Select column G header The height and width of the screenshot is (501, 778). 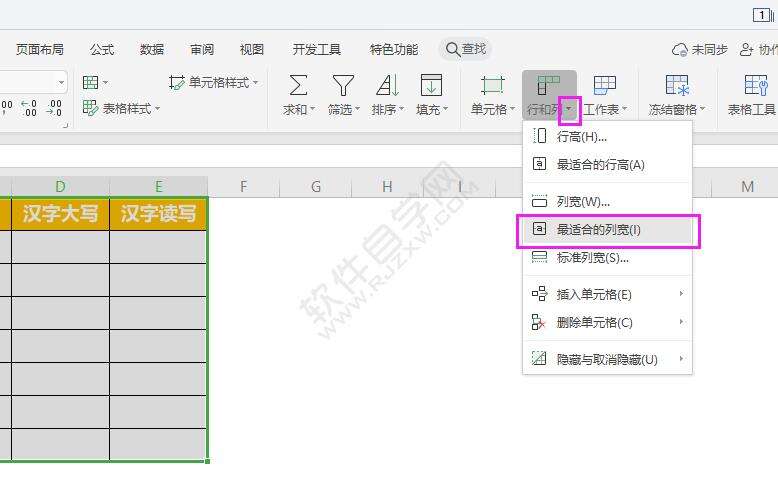coord(316,187)
